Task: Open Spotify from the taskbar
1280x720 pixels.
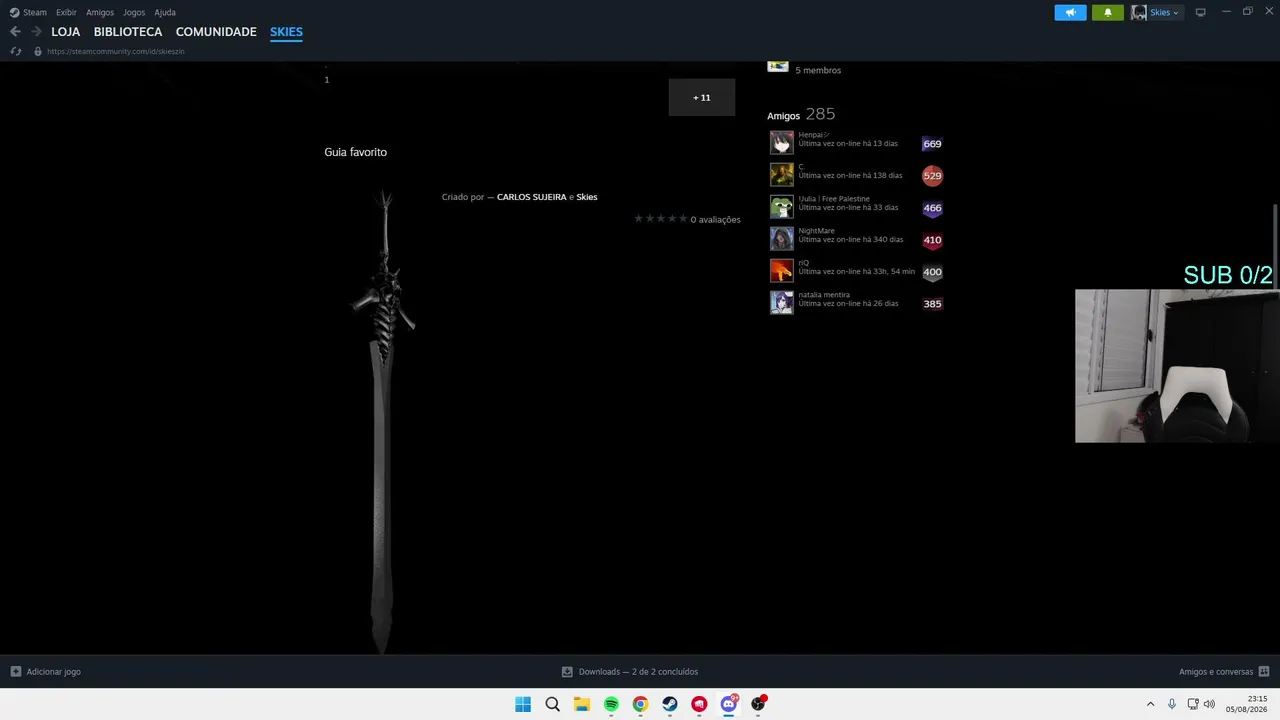Action: coord(611,704)
